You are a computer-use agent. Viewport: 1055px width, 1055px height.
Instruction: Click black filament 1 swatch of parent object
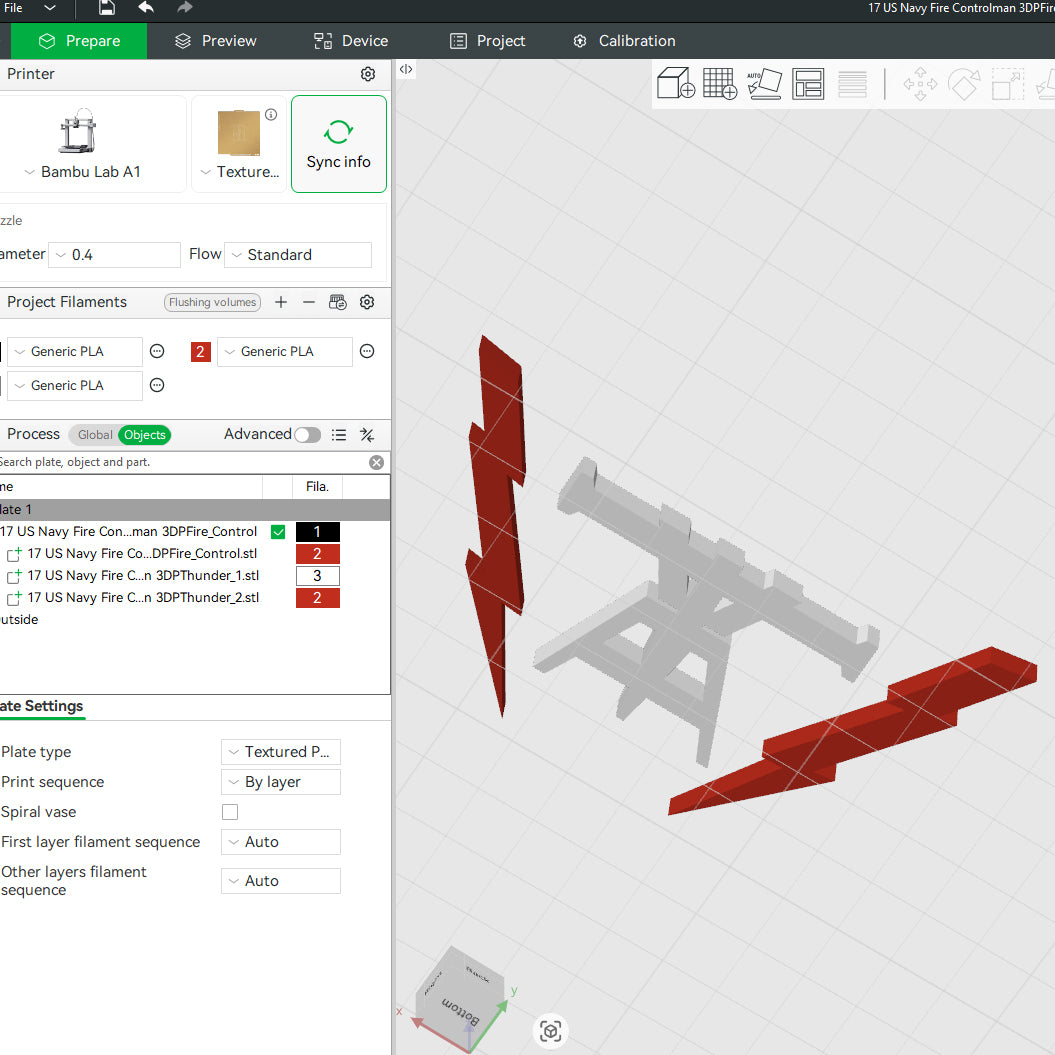318,532
